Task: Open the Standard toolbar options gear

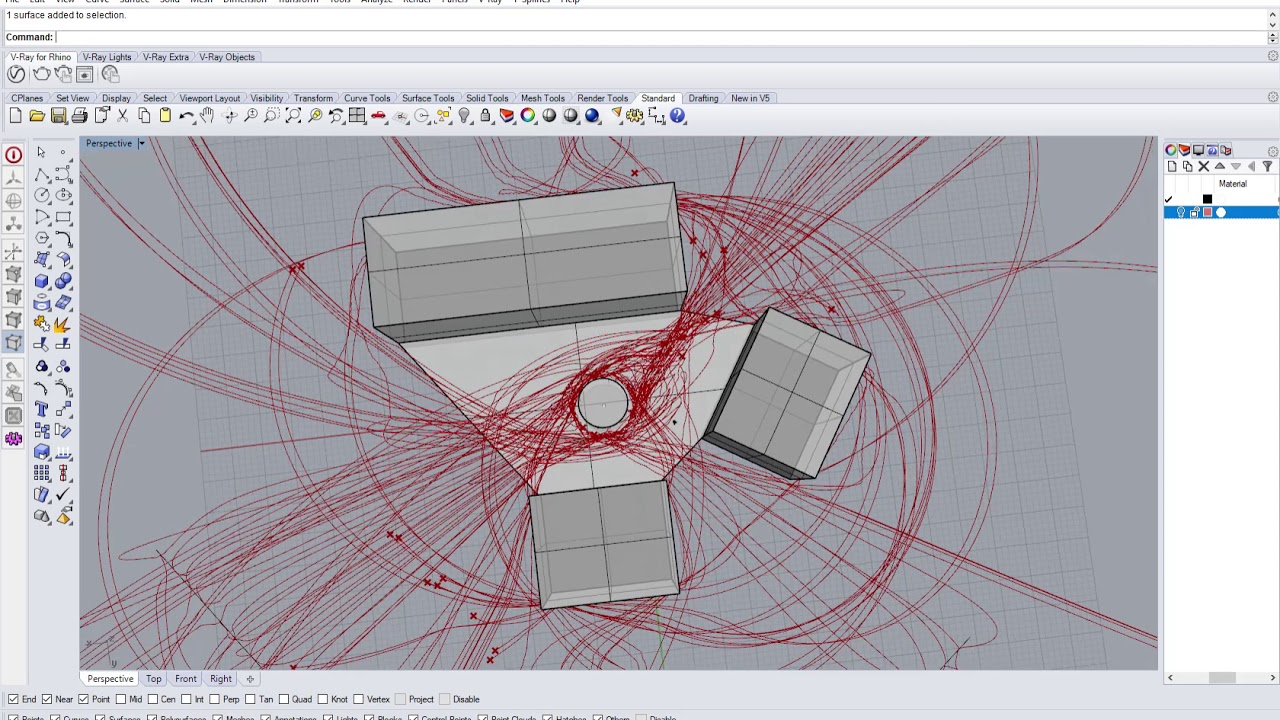Action: [x=1273, y=98]
